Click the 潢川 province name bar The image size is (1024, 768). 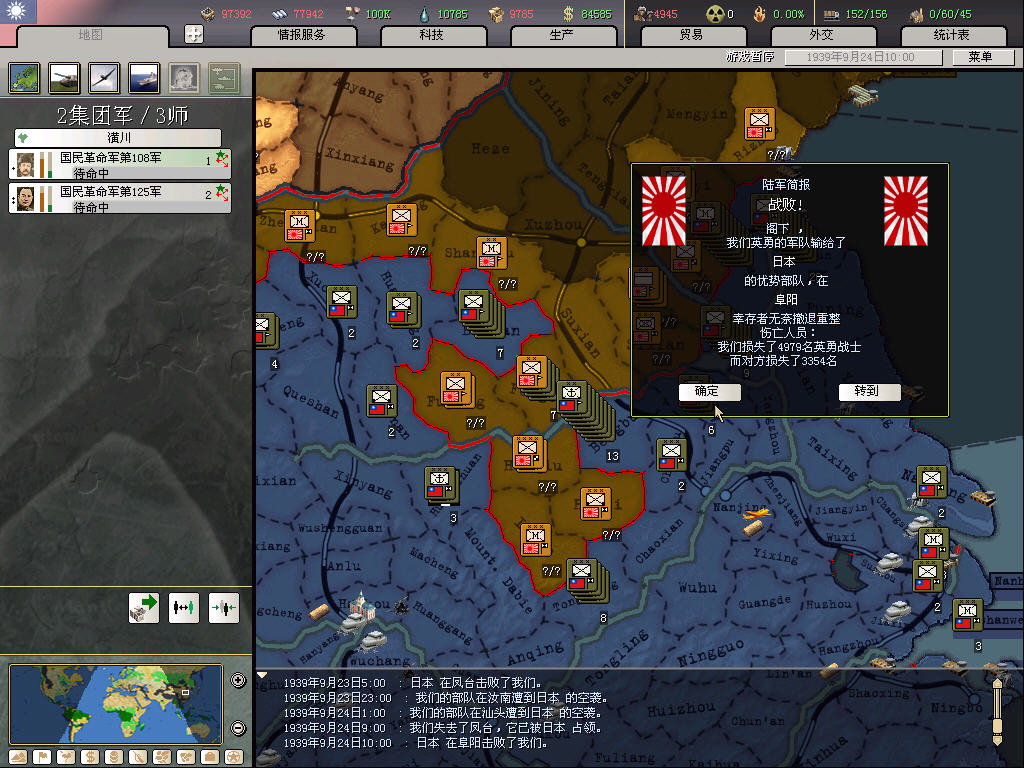pos(118,138)
